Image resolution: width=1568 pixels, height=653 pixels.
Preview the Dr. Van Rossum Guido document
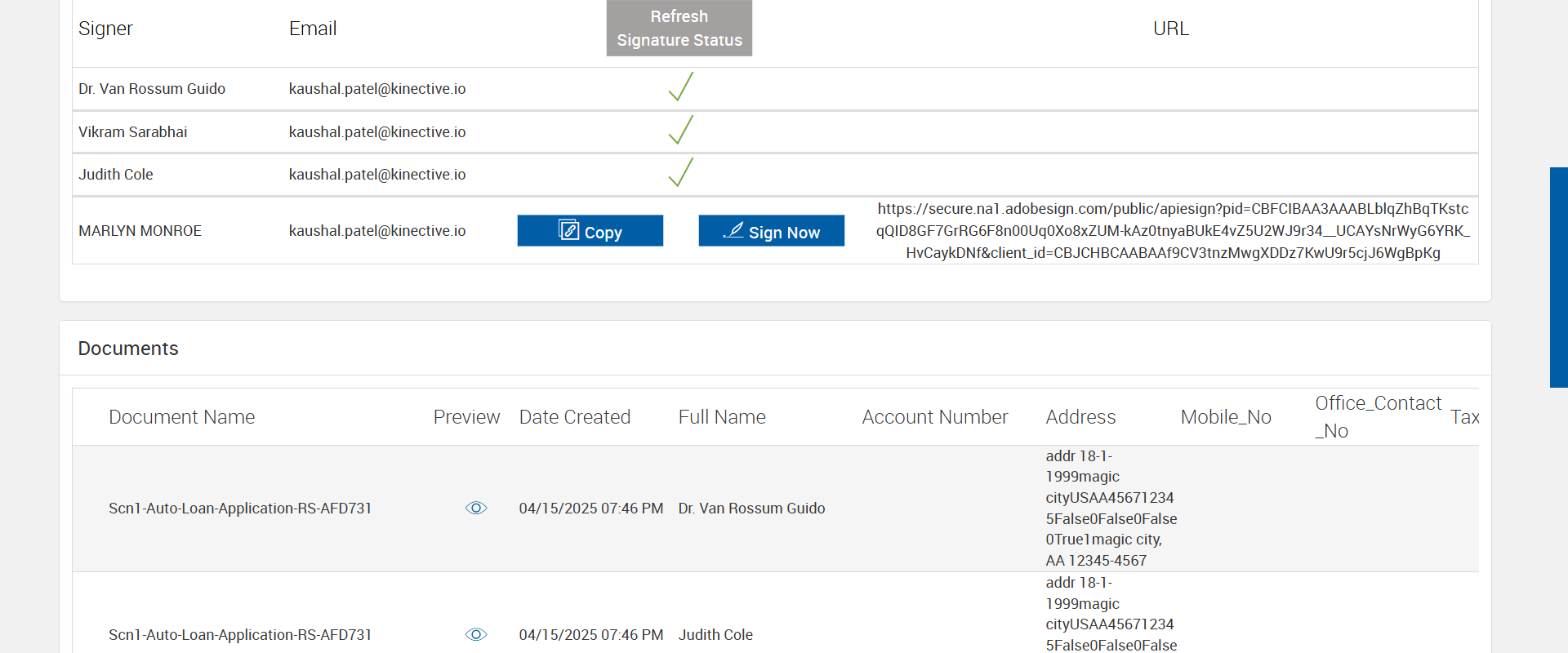[476, 509]
